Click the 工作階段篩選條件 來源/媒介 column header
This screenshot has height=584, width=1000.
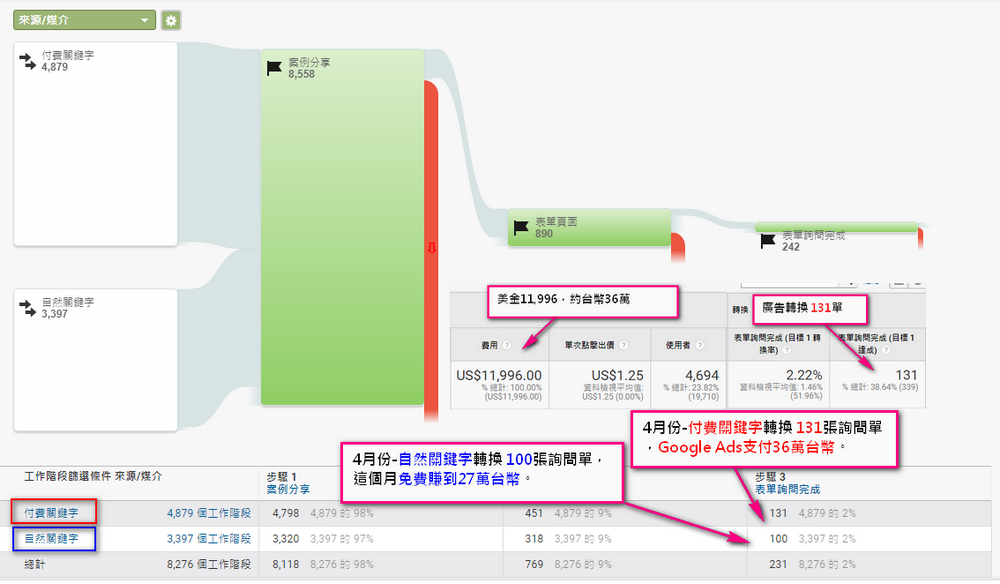tap(93, 476)
